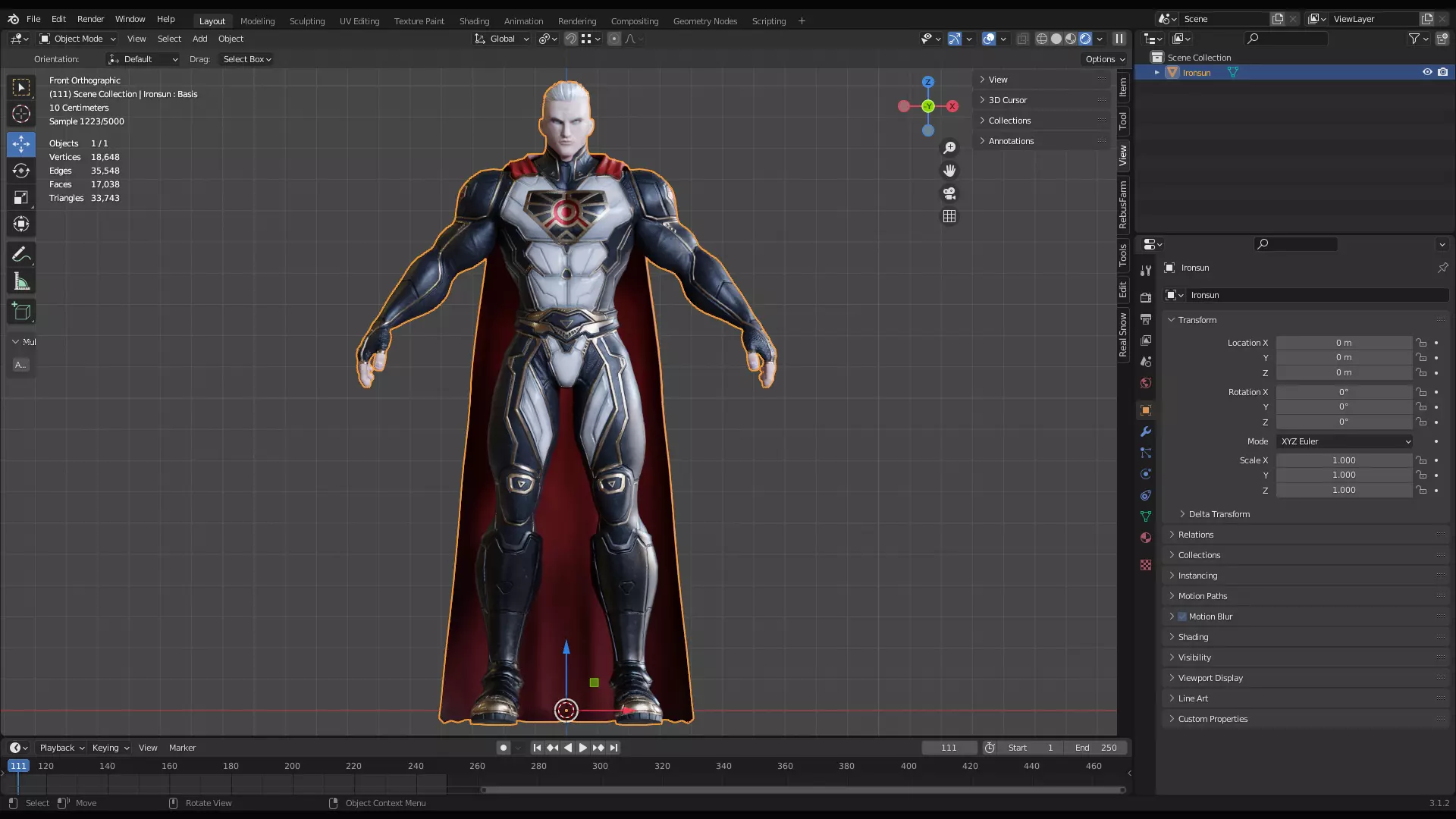The image size is (1456, 819).
Task: Open the File menu
Action: (x=33, y=19)
